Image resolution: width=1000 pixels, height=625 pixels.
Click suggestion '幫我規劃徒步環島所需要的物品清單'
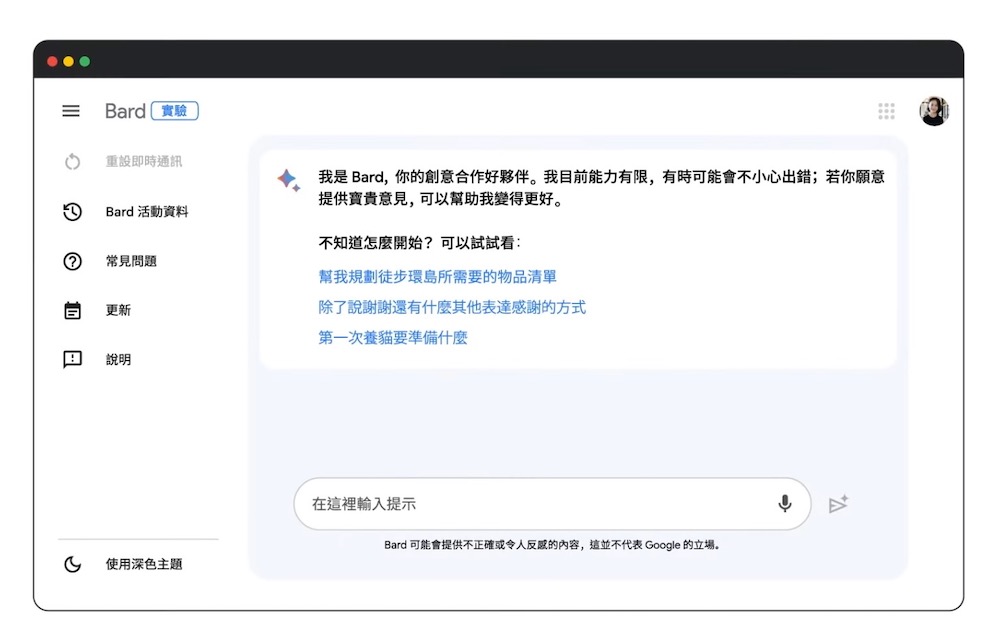[x=437, y=277]
